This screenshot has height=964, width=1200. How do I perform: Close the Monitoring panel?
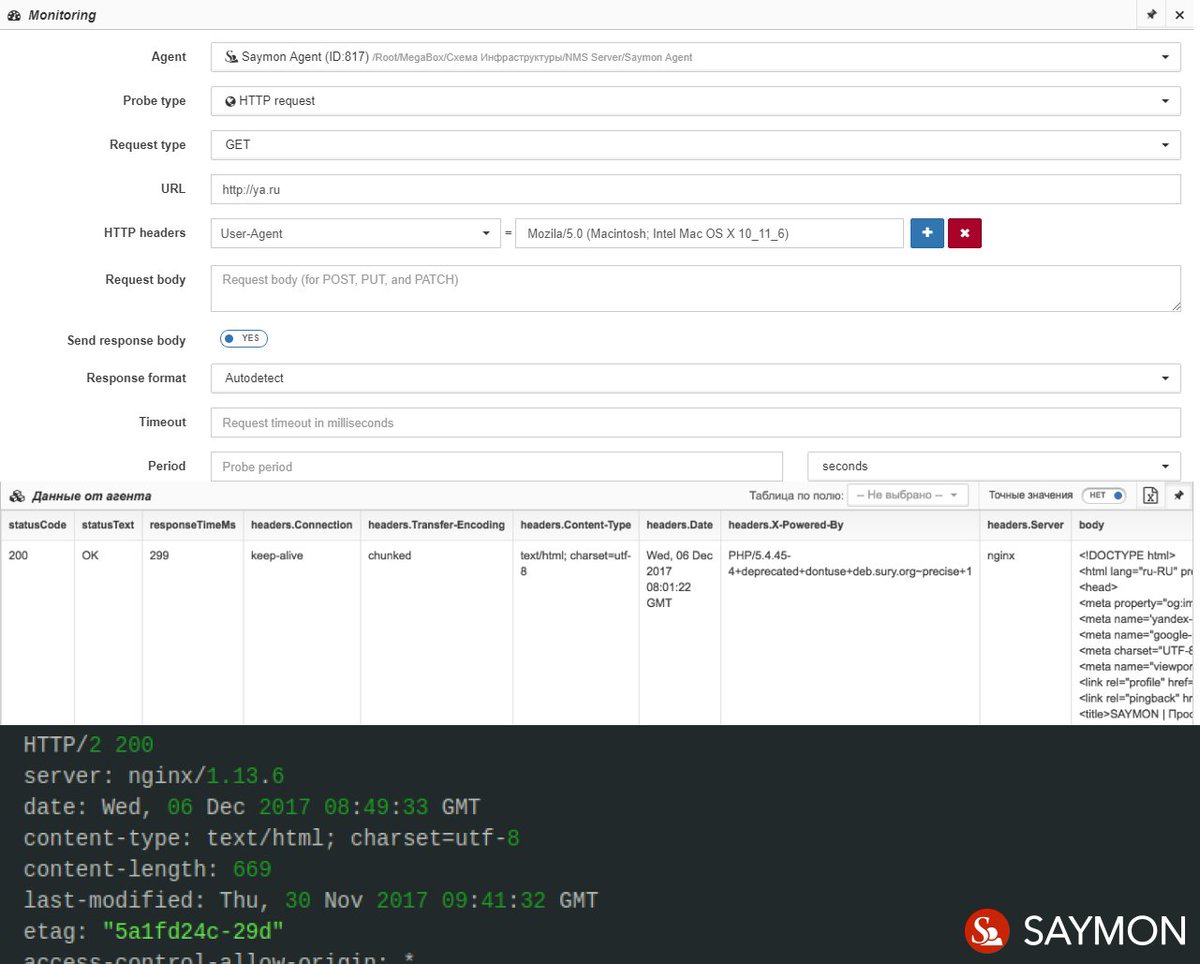1180,15
